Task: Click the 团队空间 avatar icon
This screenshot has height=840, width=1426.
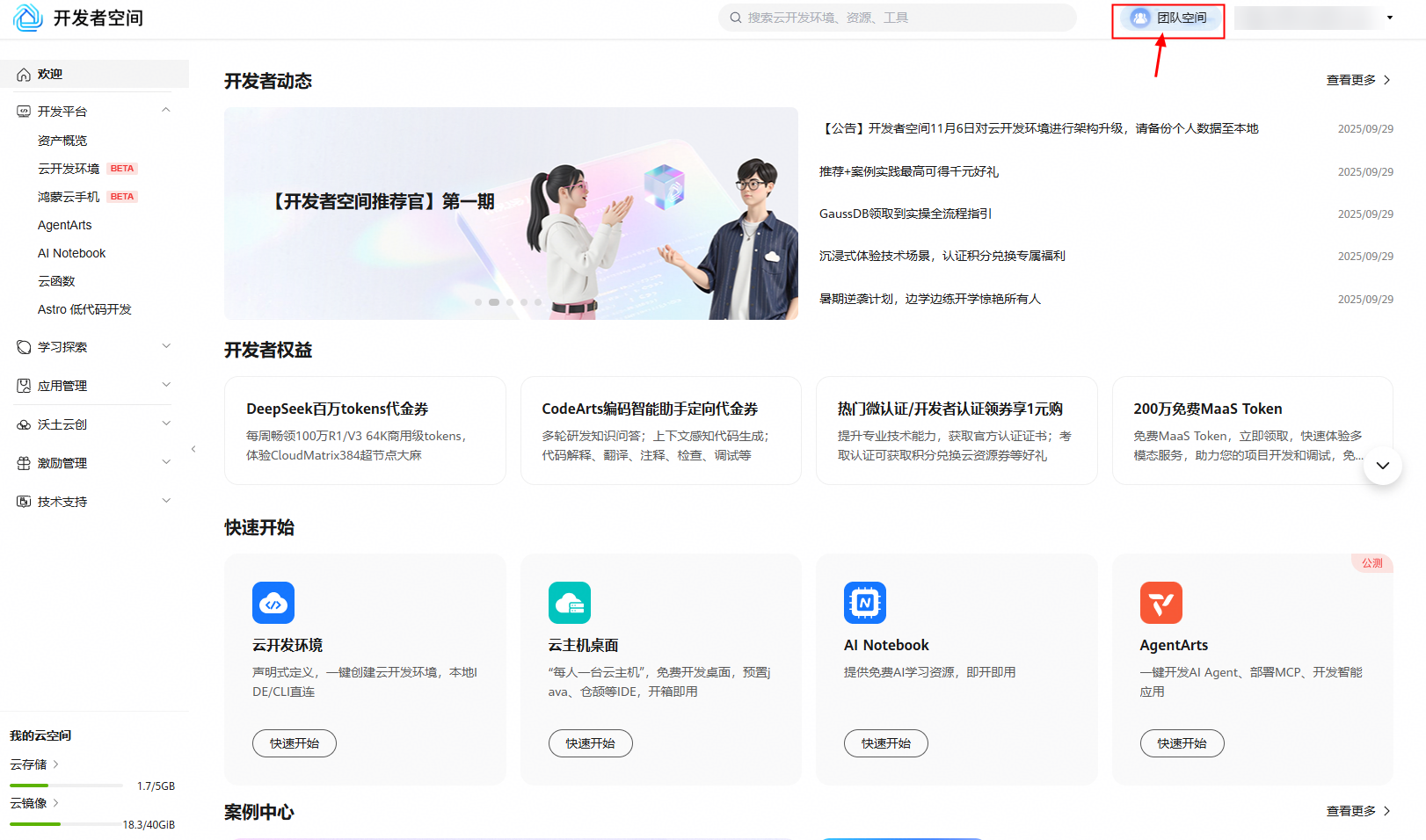Action: pos(1140,18)
